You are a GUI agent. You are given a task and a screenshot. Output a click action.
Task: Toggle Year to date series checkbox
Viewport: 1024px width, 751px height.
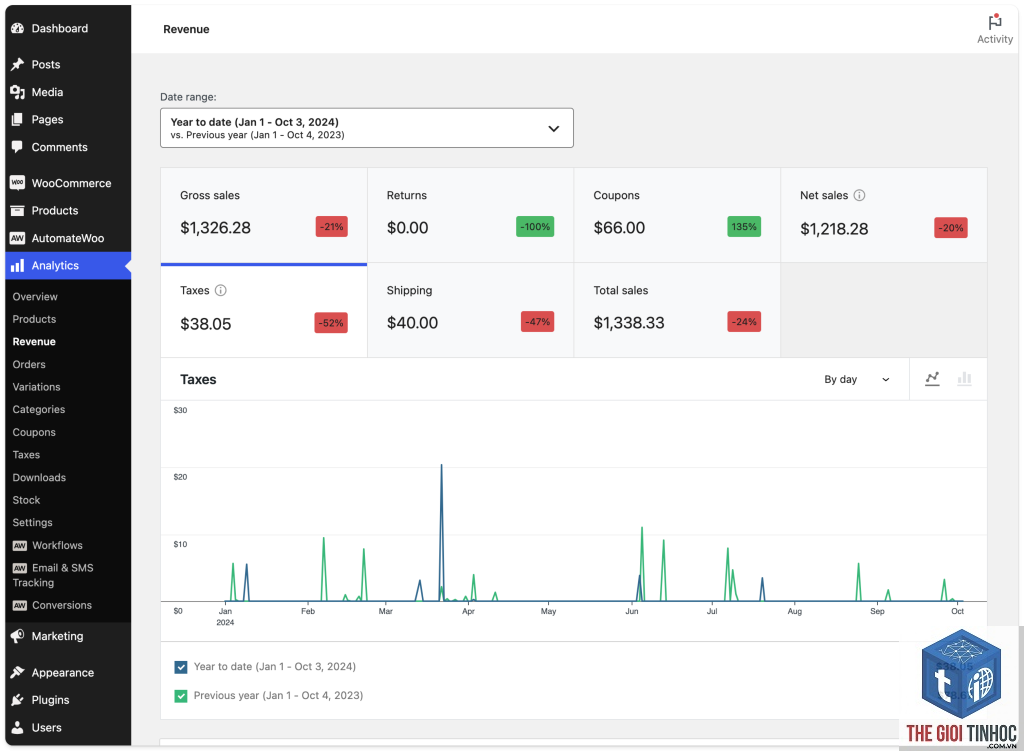click(x=181, y=667)
